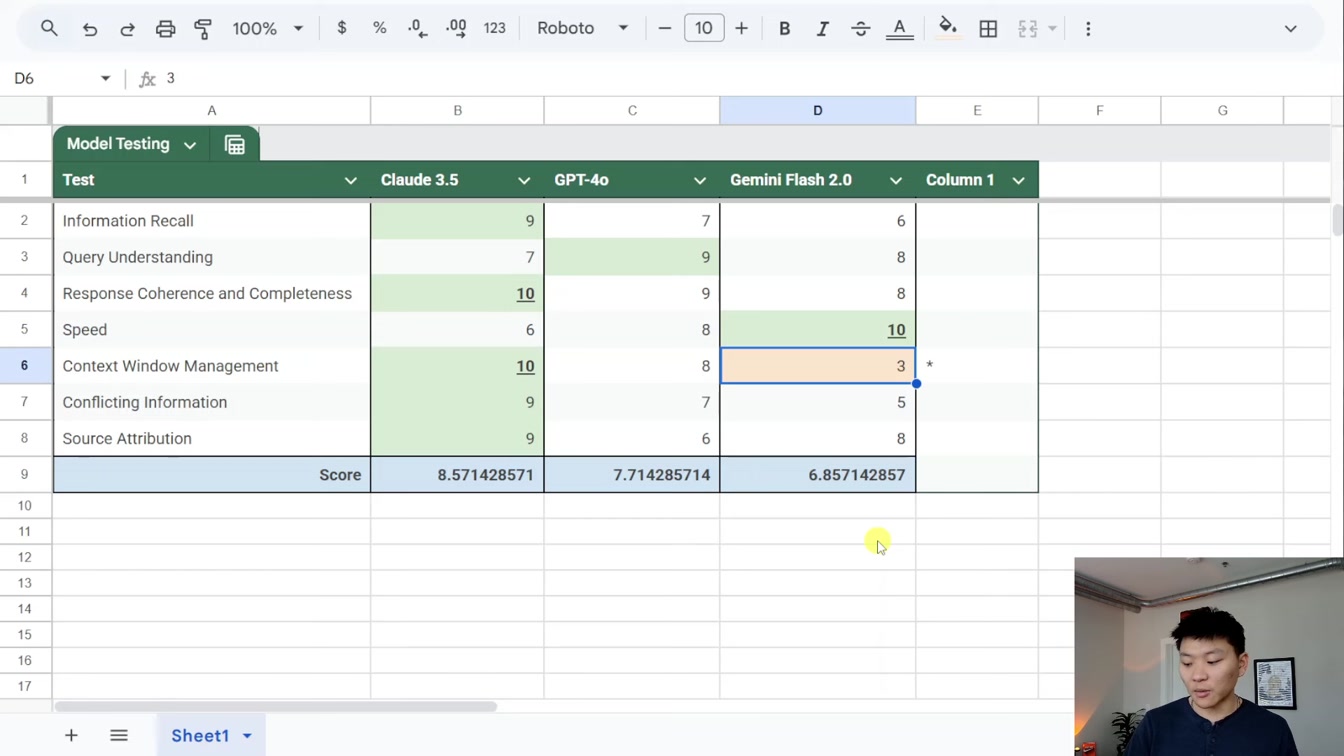Select row 9 header
Image resolution: width=1344 pixels, height=756 pixels.
pos(25,474)
